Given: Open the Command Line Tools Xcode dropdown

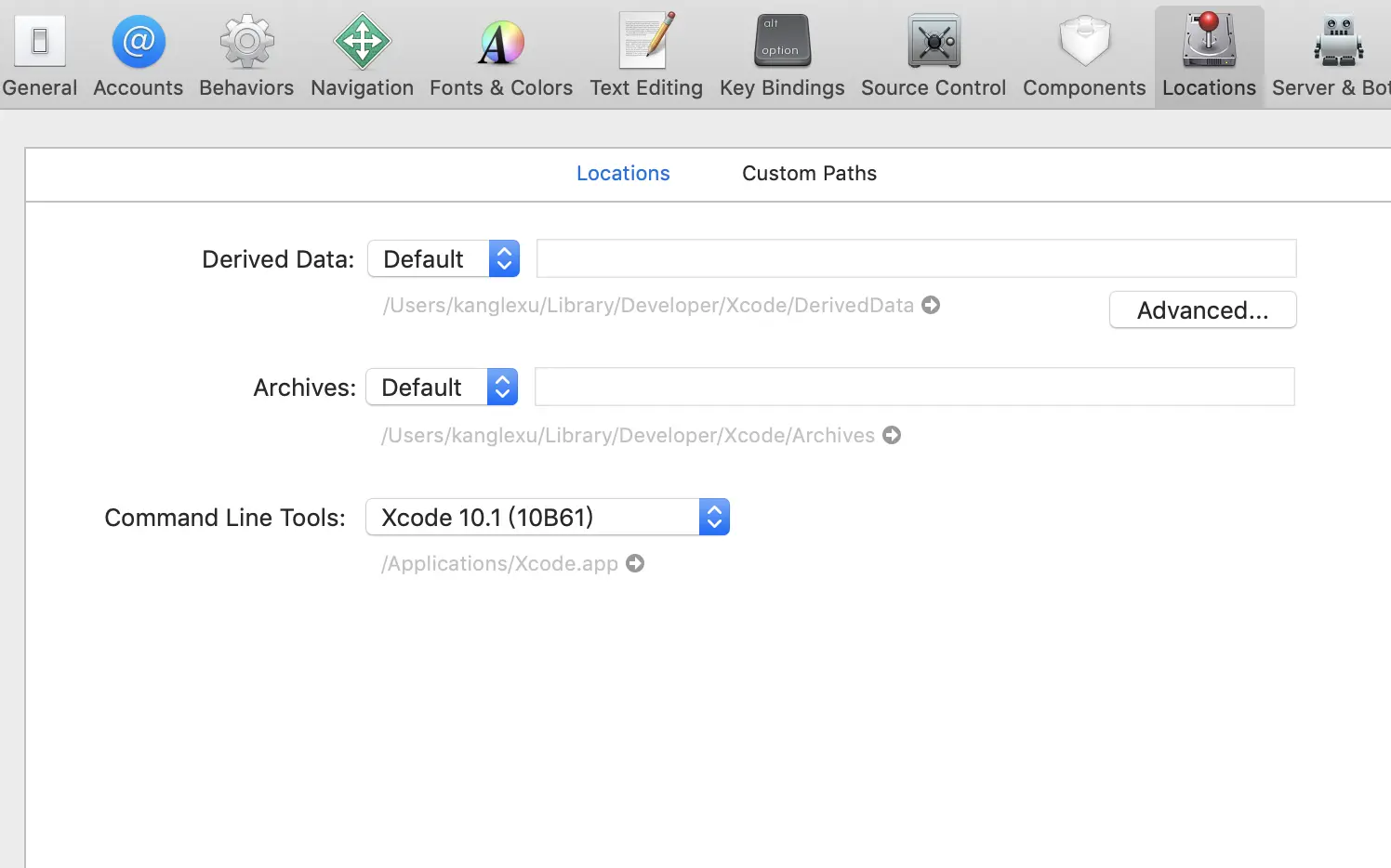Looking at the screenshot, I should point(548,517).
